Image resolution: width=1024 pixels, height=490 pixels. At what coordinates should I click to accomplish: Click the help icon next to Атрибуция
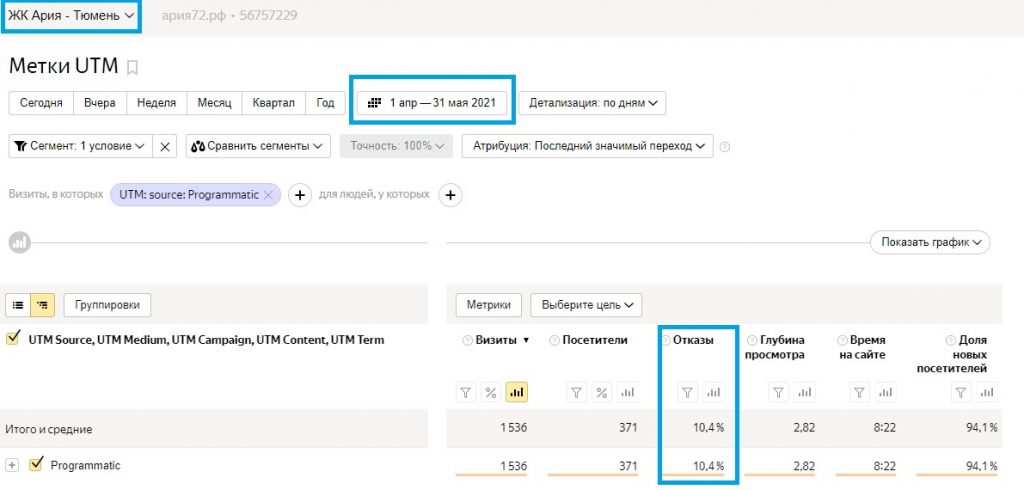pos(725,146)
